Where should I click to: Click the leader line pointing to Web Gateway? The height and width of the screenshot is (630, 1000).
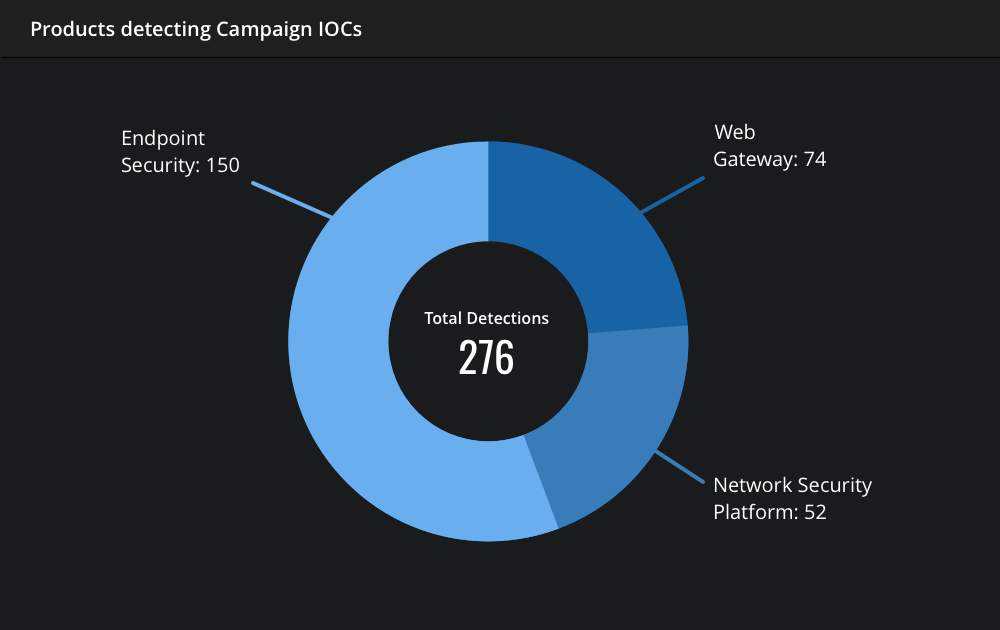coord(673,194)
